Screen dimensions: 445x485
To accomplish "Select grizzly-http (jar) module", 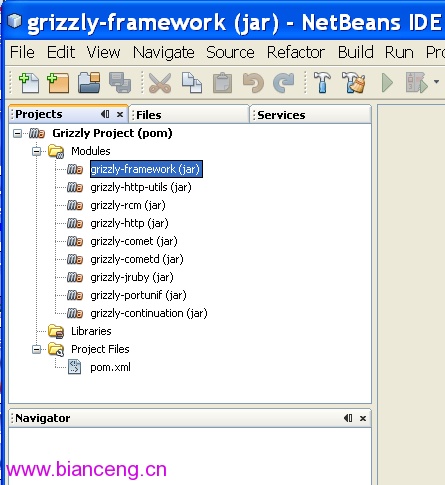I will point(129,223).
